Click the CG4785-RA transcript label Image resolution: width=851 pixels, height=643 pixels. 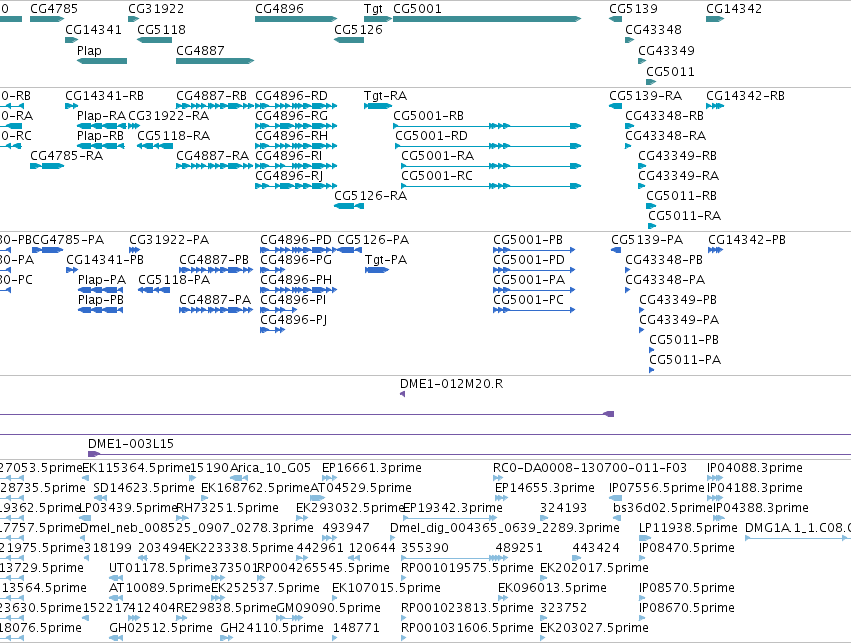[66, 156]
